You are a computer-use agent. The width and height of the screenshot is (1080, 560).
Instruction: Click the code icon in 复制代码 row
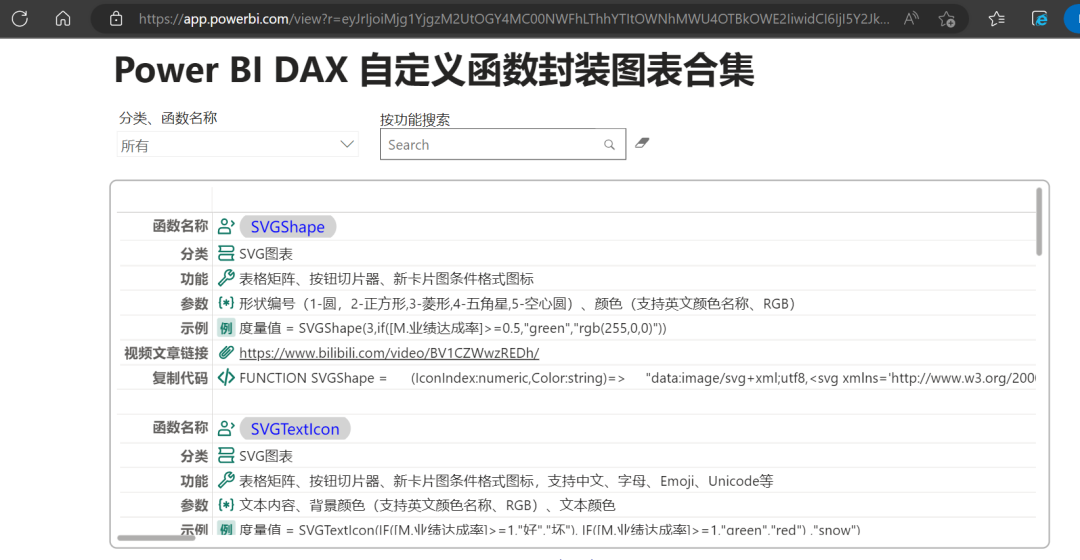[226, 377]
